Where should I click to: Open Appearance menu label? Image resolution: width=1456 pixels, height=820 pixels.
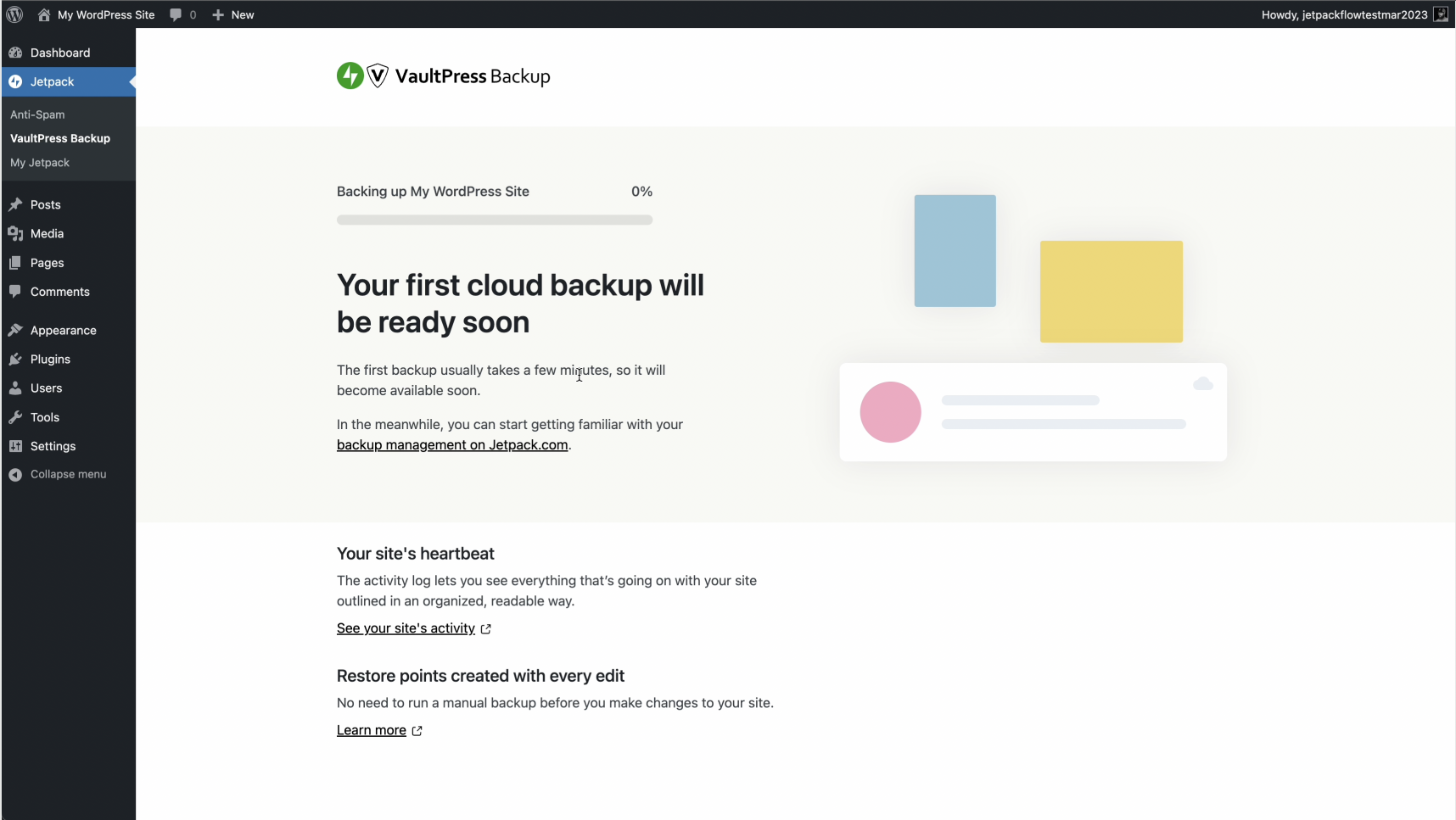64,330
